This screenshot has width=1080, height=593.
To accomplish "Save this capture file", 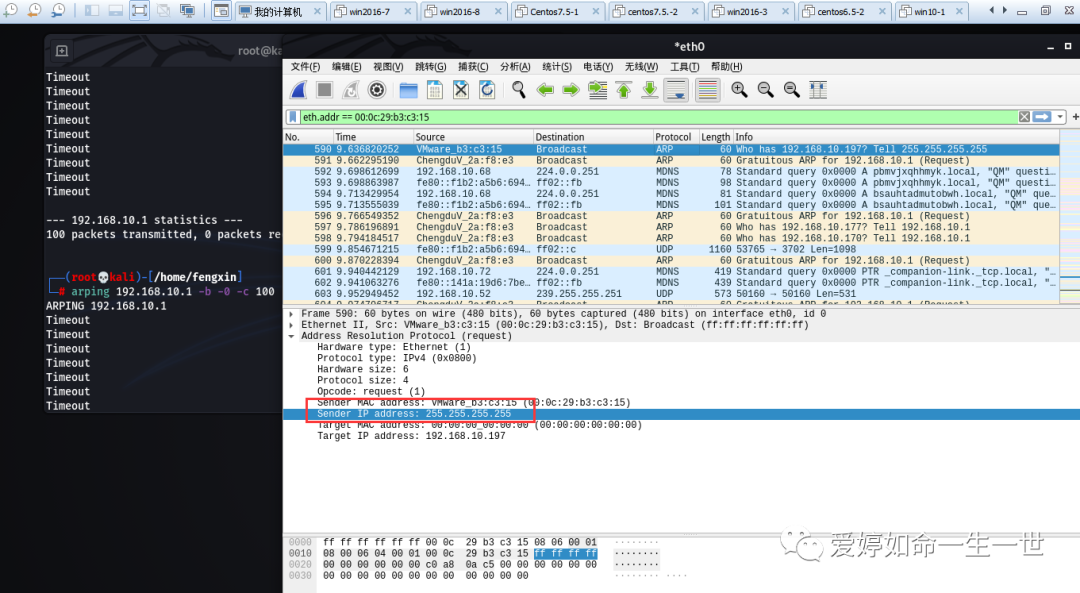I will (x=435, y=90).
